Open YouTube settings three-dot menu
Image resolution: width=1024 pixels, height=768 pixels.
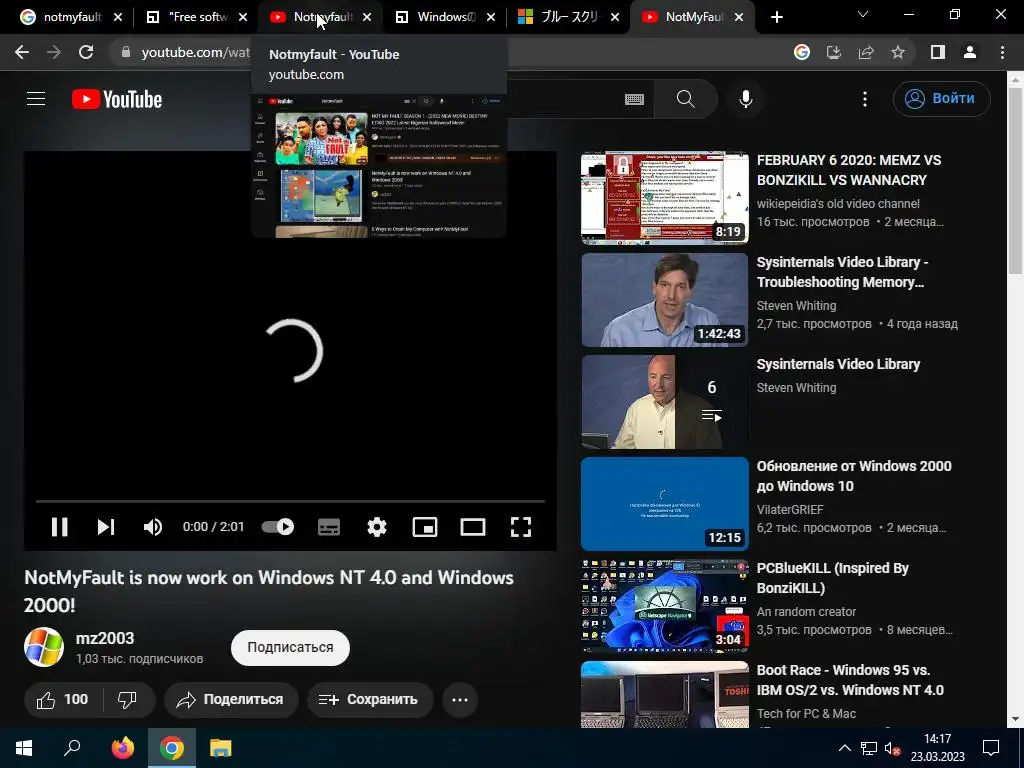click(865, 99)
